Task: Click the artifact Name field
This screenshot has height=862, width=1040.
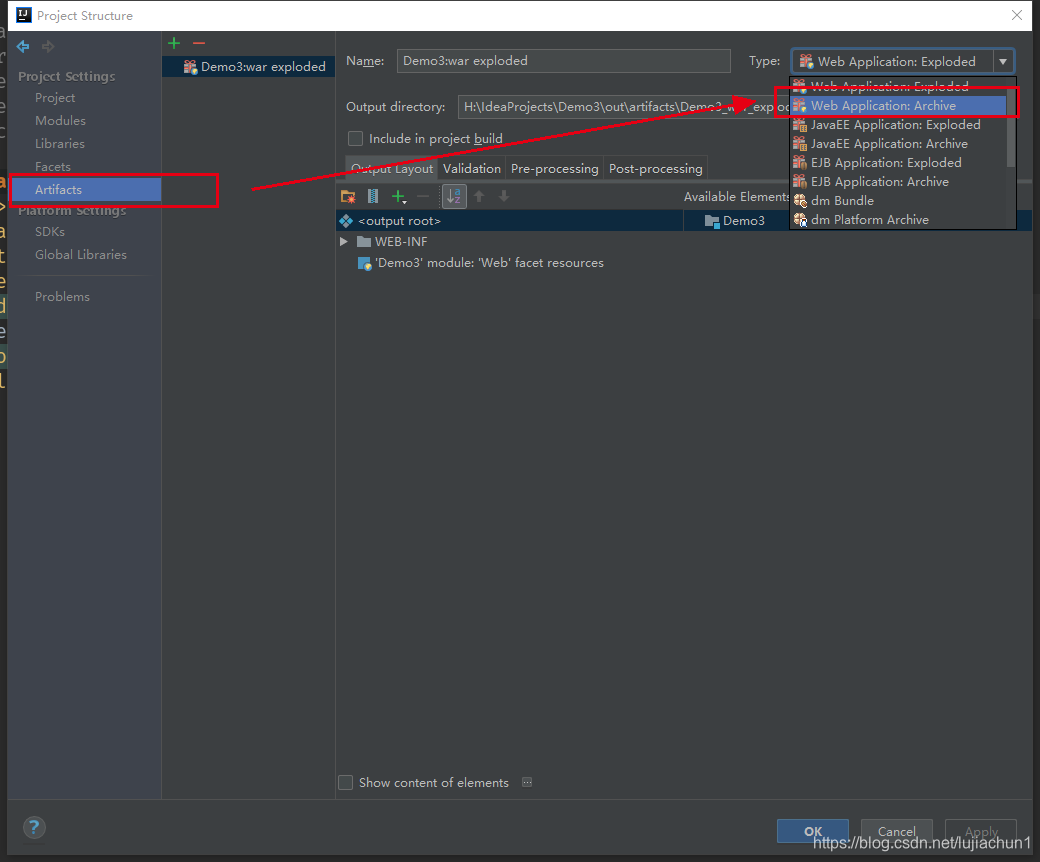Action: click(563, 61)
